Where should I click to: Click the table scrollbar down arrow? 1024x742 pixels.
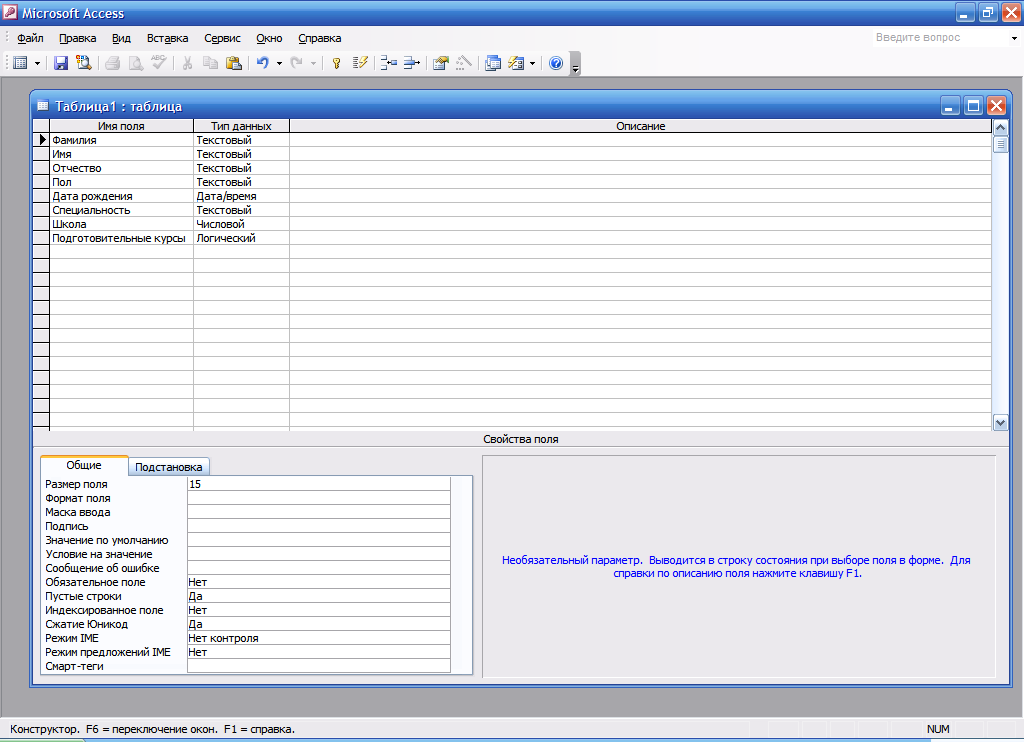coord(1000,423)
